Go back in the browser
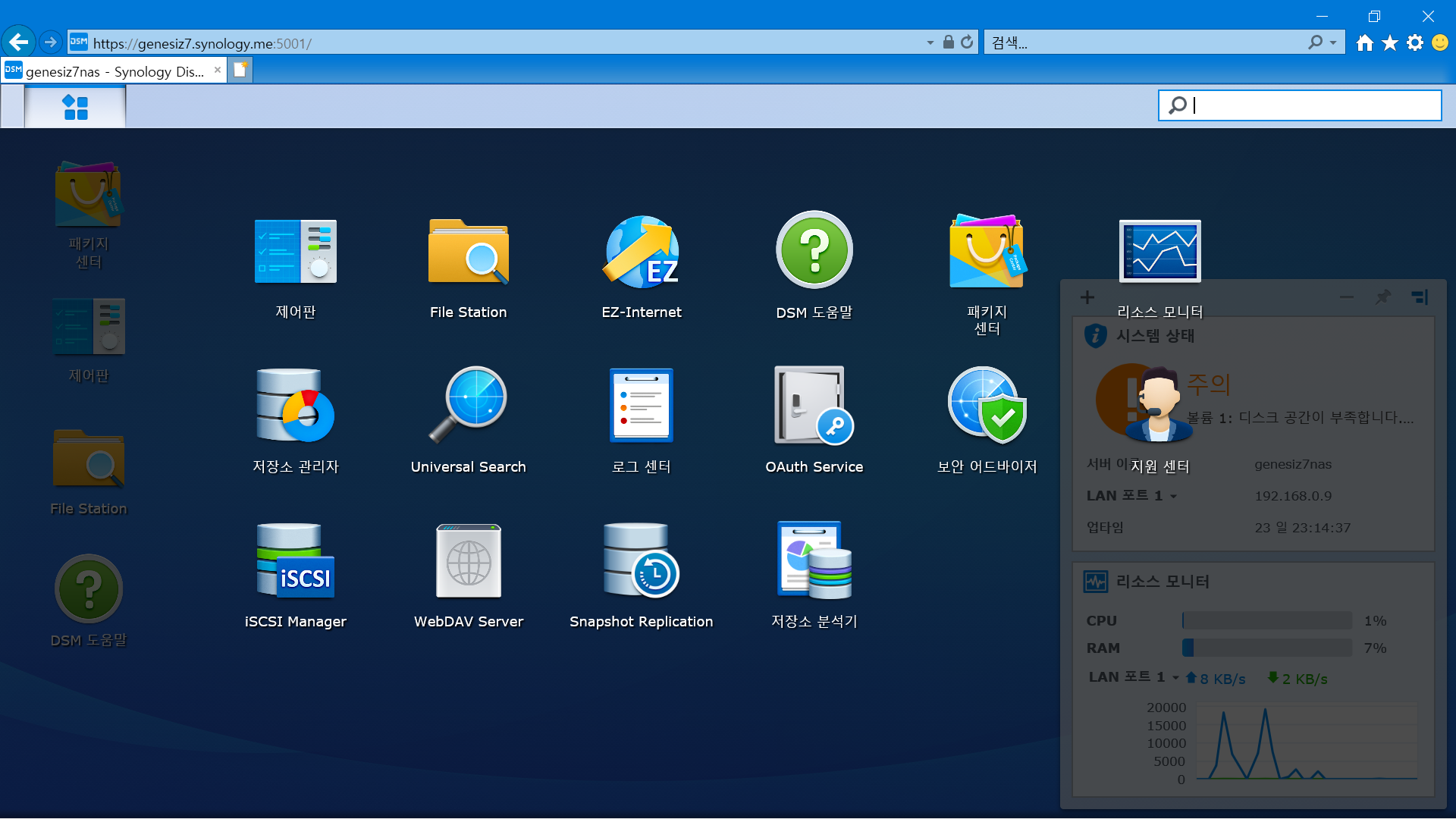This screenshot has width=1456, height=819. click(19, 42)
